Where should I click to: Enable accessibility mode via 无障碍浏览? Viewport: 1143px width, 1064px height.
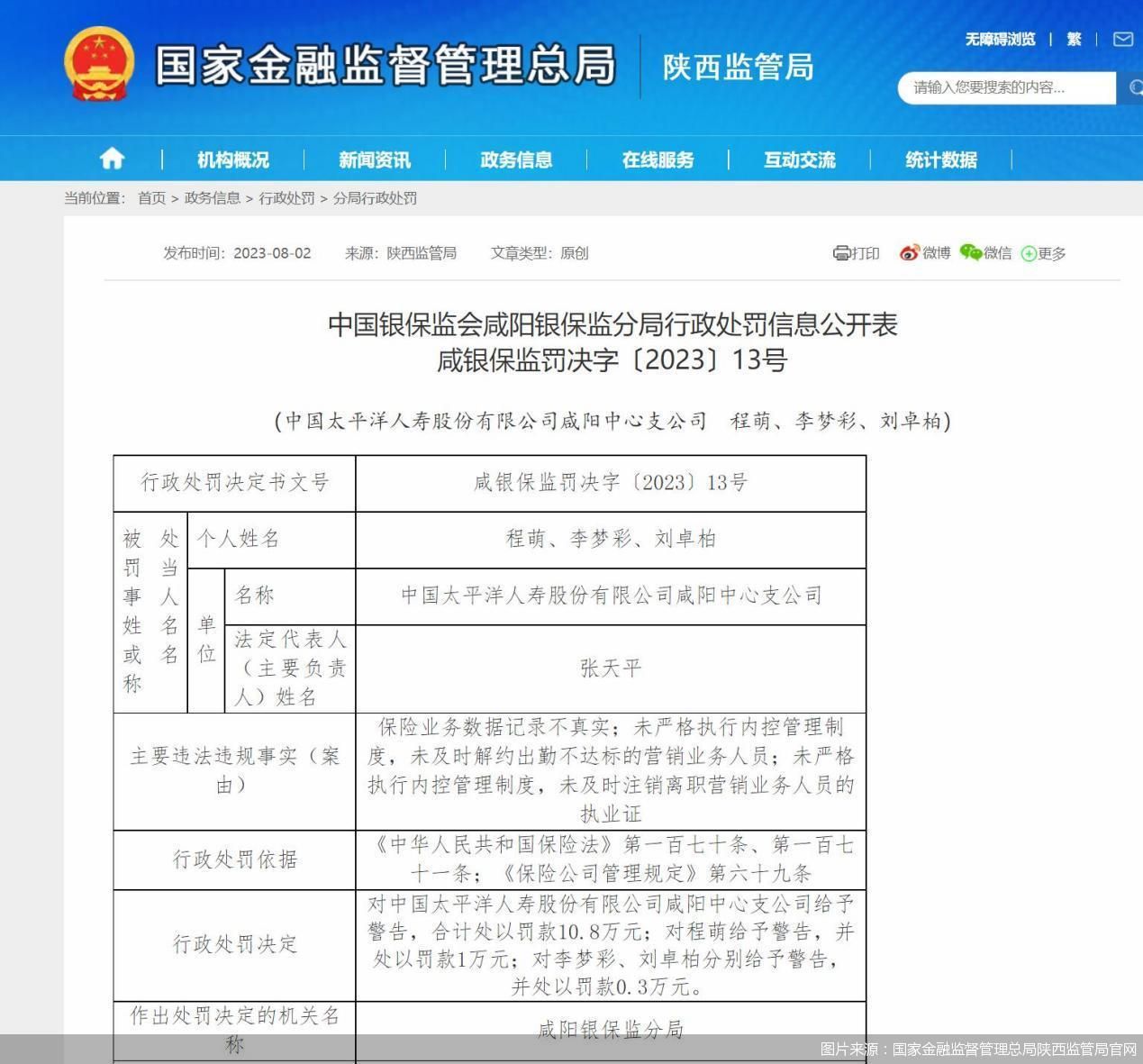click(1000, 40)
